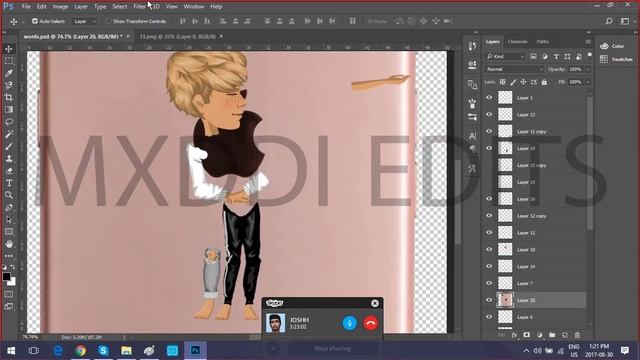640x360 pixels.
Task: Toggle visibility of Layer 14
Action: pos(489,266)
